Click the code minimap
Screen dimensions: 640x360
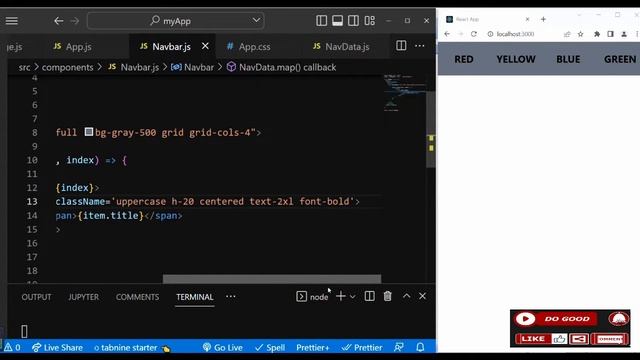[404, 93]
